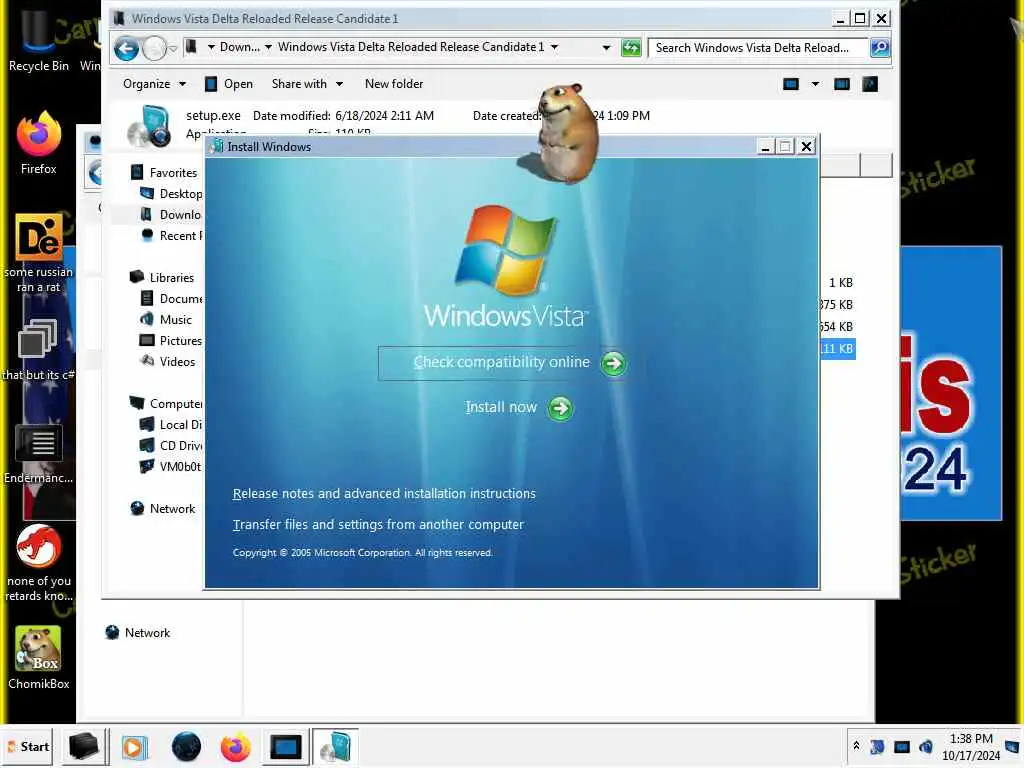Viewport: 1024px width, 768px height.
Task: Click the green refresh button in address bar
Action: click(x=631, y=48)
